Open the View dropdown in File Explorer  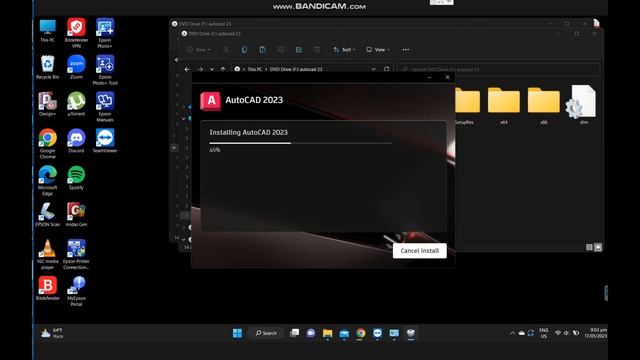pos(378,50)
